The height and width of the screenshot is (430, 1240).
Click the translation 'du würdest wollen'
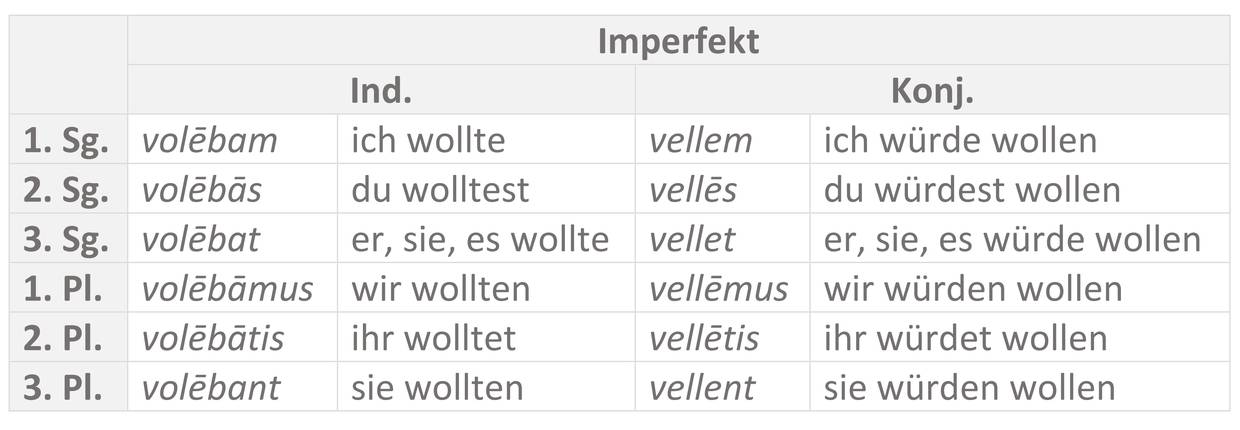point(972,190)
